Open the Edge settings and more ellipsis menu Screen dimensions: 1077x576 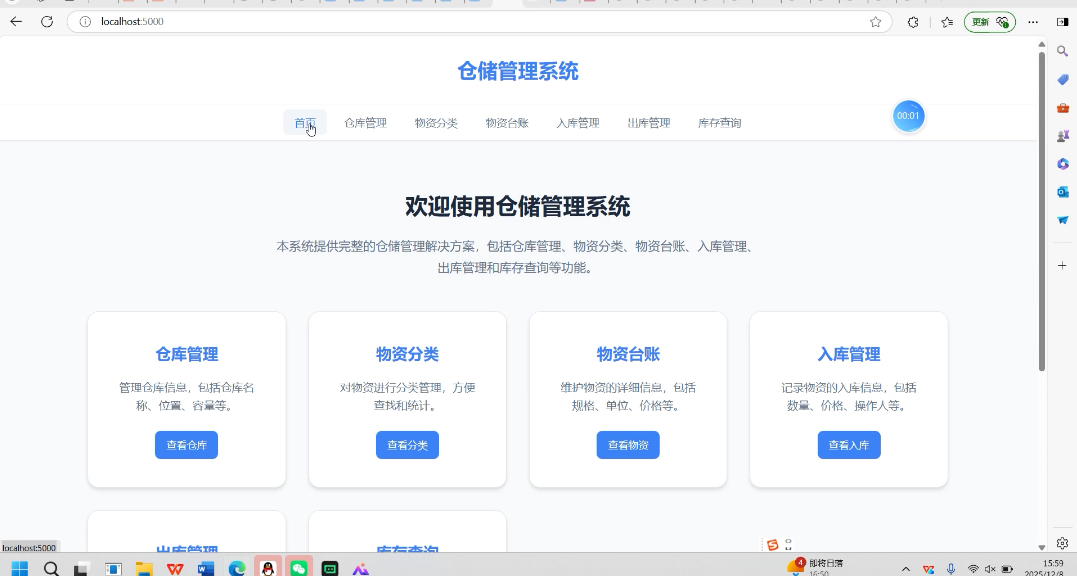point(1033,22)
